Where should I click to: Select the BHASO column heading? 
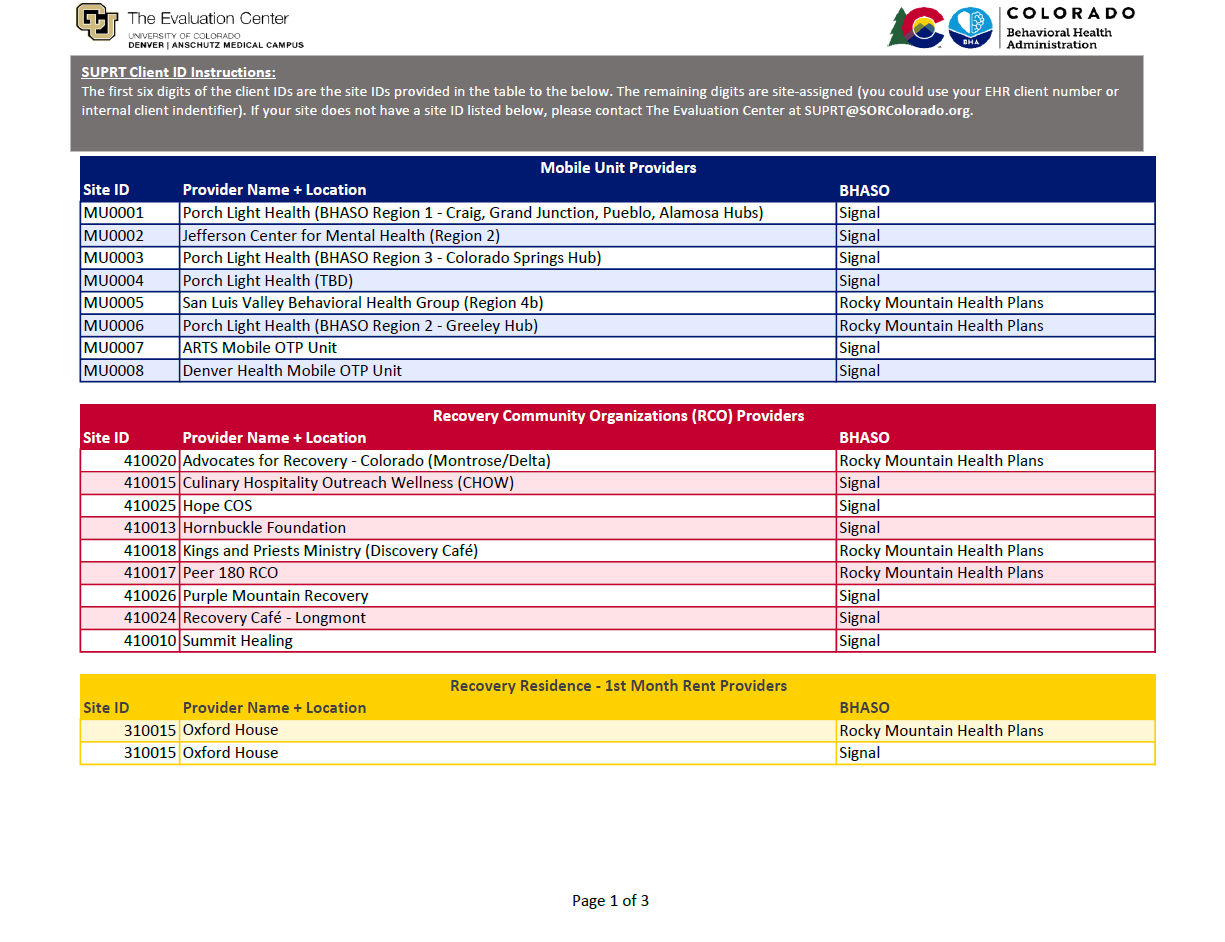pyautogui.click(x=864, y=190)
